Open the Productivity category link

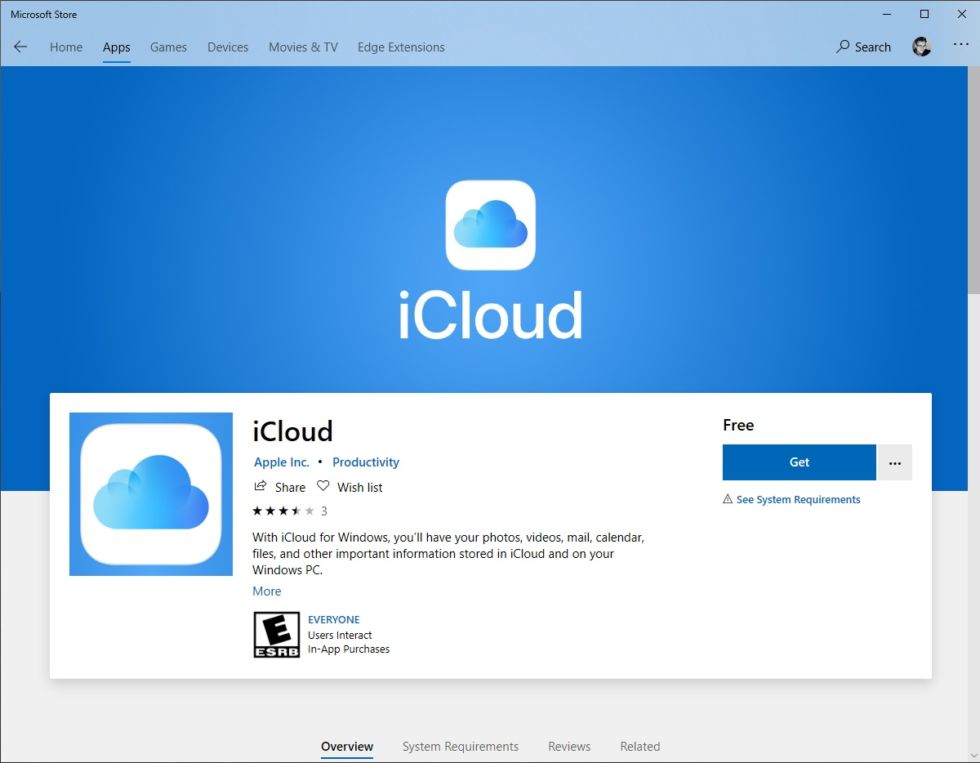point(365,462)
